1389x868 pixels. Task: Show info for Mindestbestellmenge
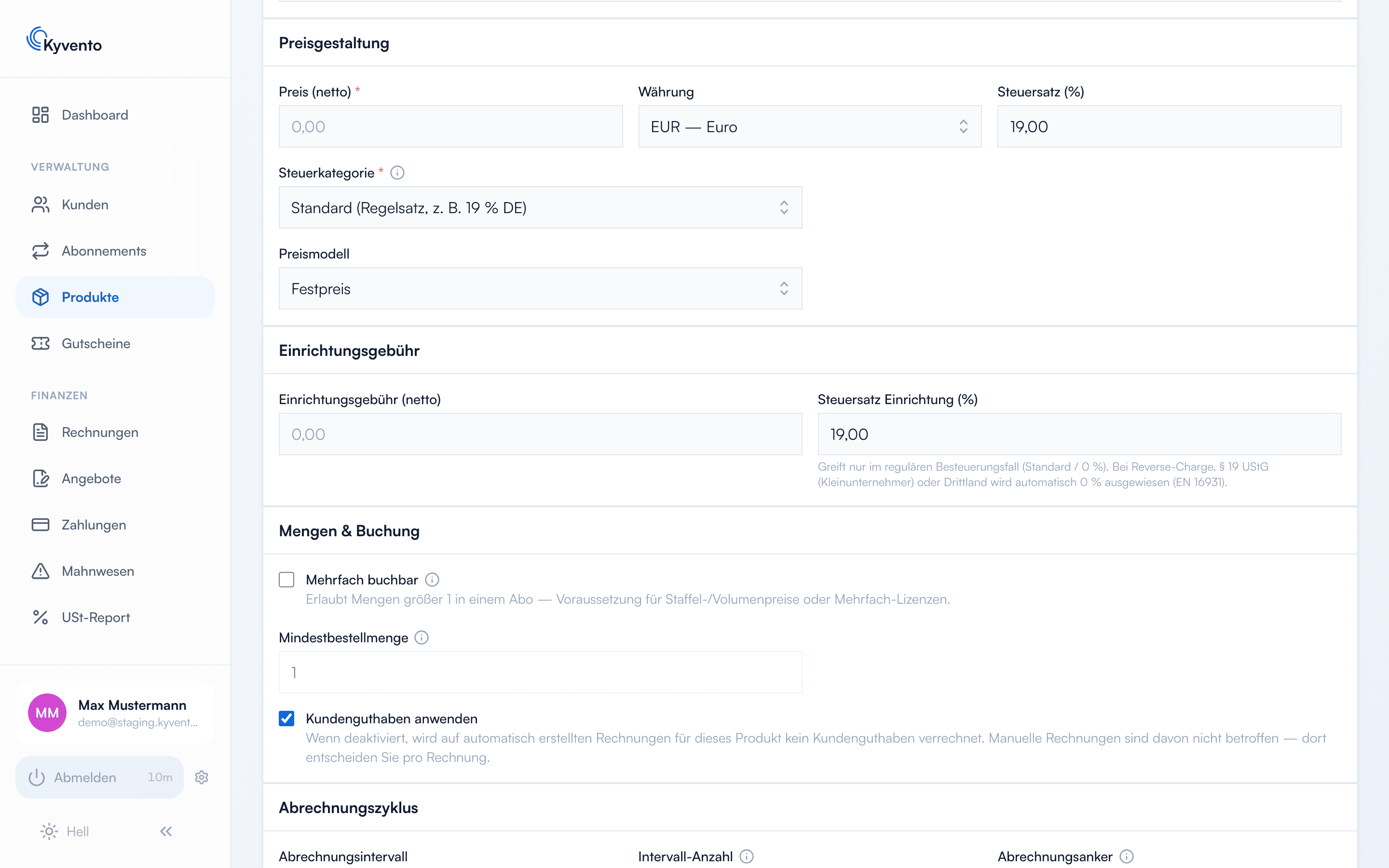422,638
